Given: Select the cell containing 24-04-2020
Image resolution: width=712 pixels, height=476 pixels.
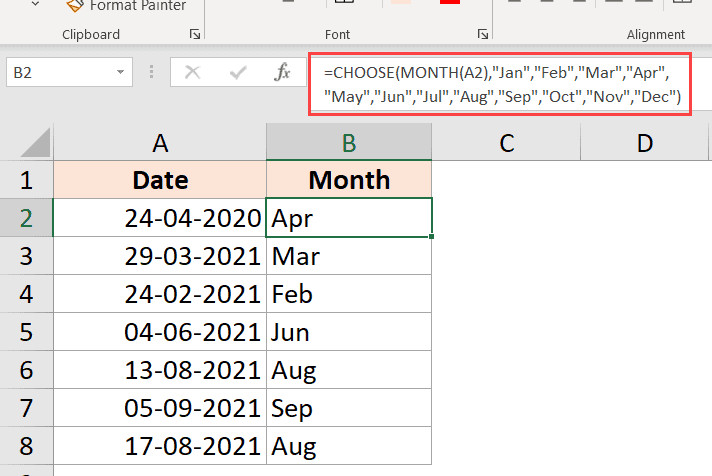Looking at the screenshot, I should pyautogui.click(x=159, y=218).
